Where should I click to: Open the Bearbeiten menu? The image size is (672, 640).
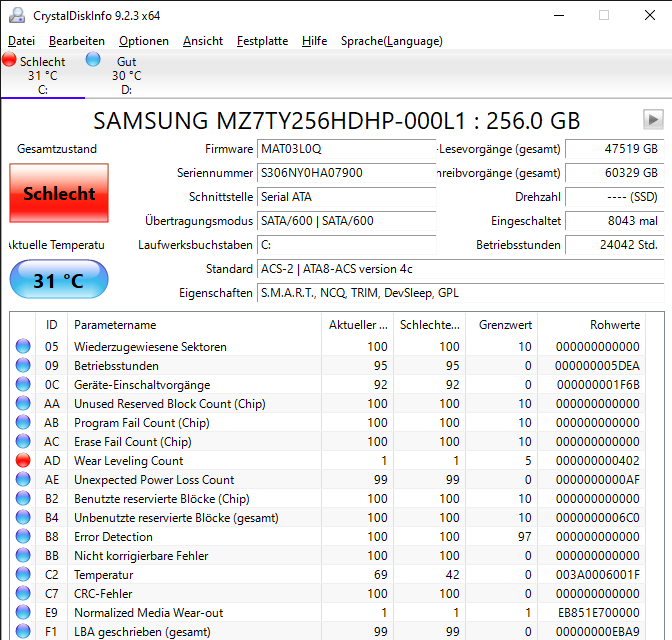pyautogui.click(x=77, y=41)
